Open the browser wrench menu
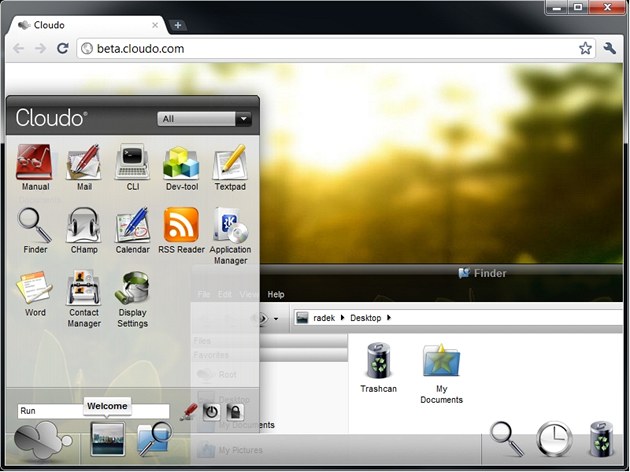The image size is (630, 472). coord(610,49)
